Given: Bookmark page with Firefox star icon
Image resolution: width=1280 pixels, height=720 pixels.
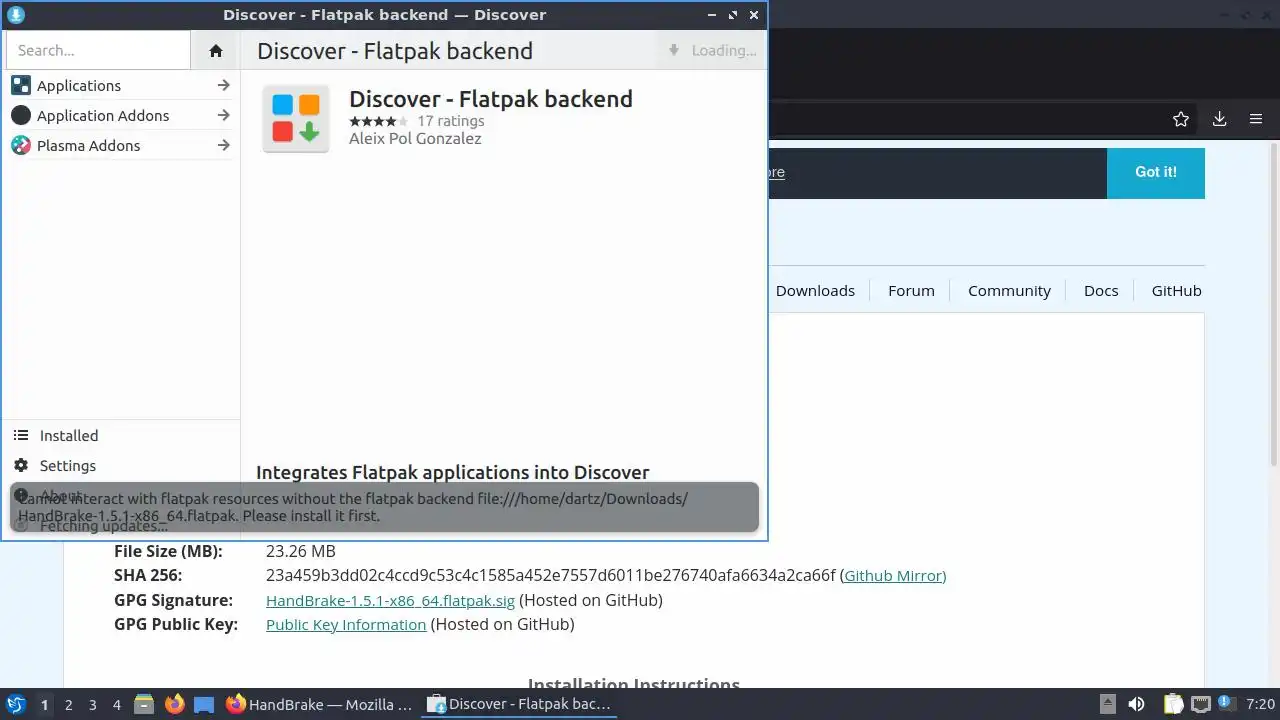Looking at the screenshot, I should click(x=1181, y=119).
